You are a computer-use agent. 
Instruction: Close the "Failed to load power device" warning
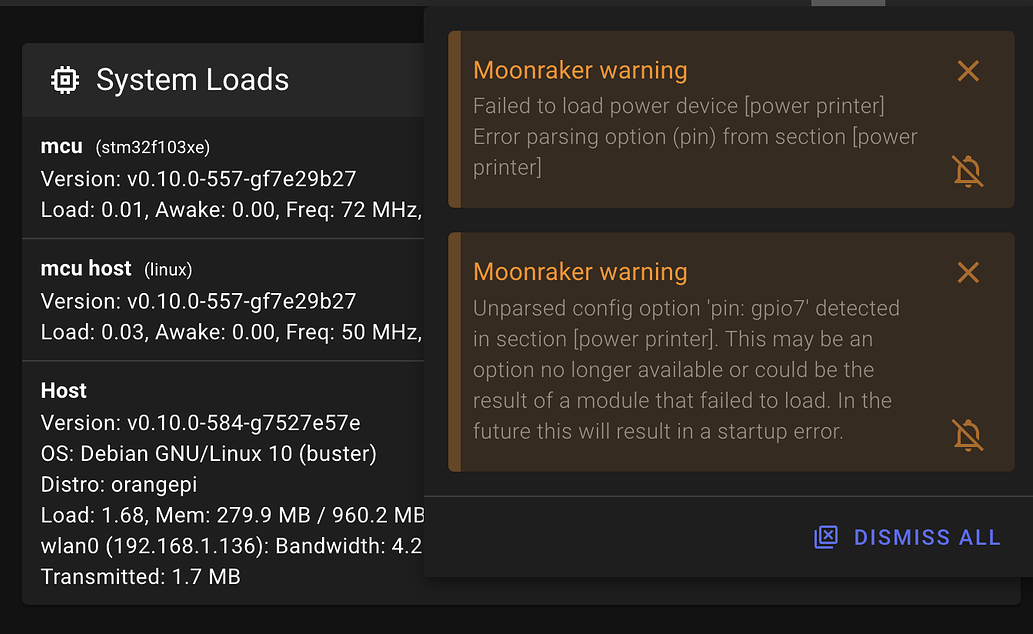967,71
